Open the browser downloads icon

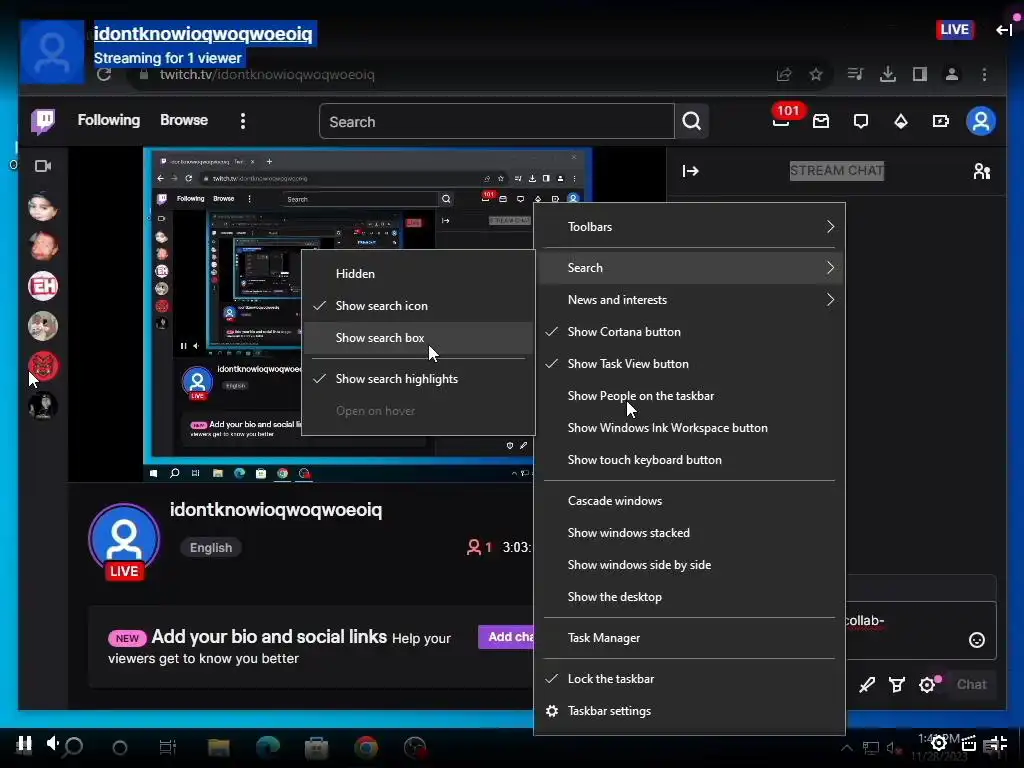tap(888, 74)
